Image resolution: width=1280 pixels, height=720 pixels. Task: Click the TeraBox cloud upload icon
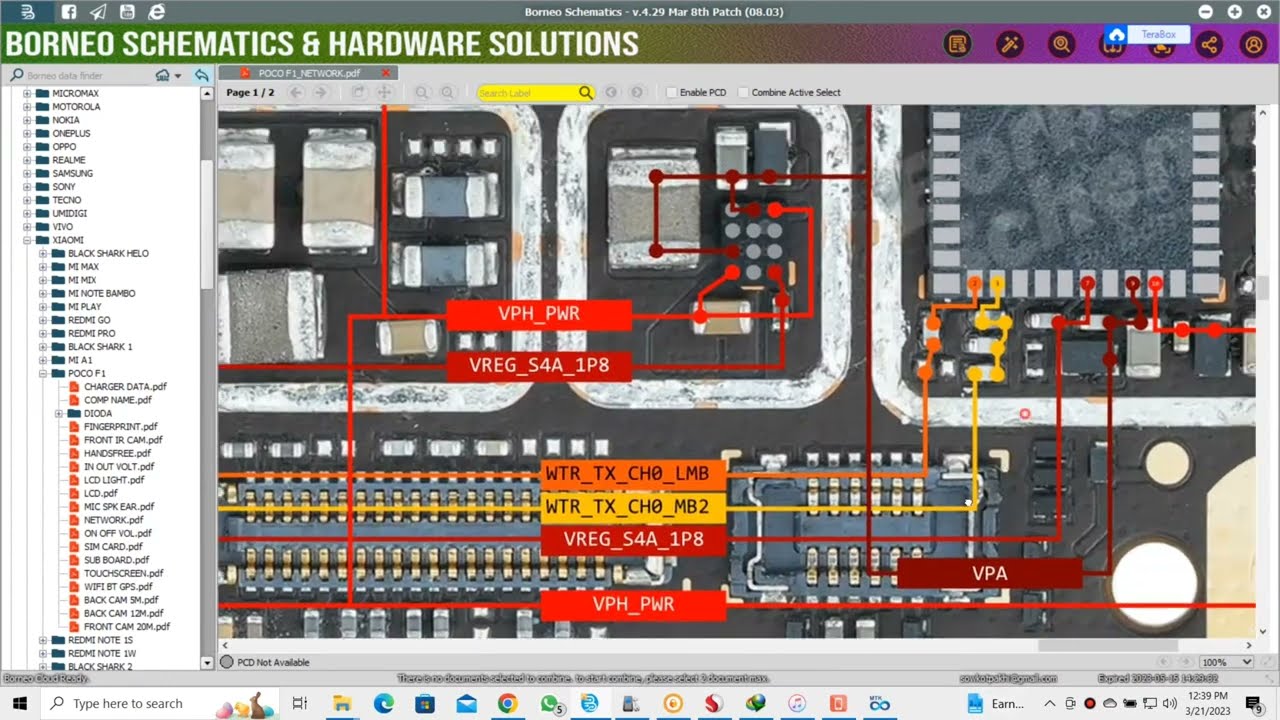tap(1116, 36)
